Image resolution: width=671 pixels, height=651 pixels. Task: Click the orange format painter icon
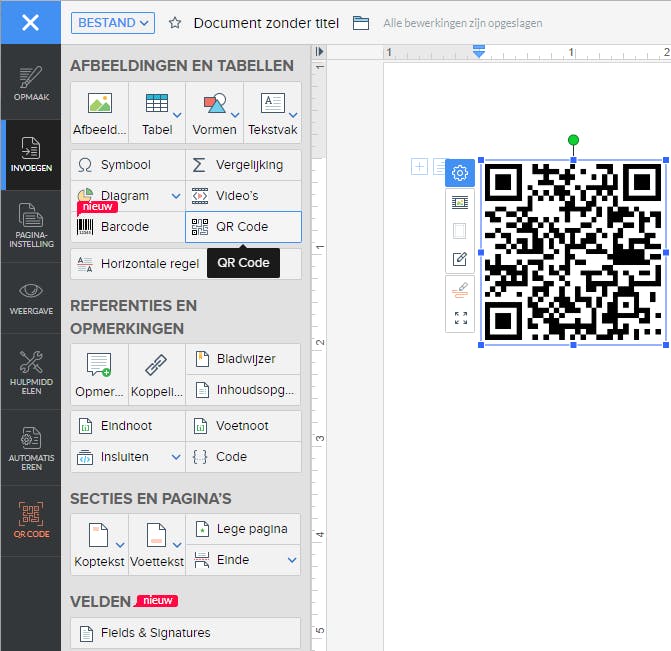[460, 290]
